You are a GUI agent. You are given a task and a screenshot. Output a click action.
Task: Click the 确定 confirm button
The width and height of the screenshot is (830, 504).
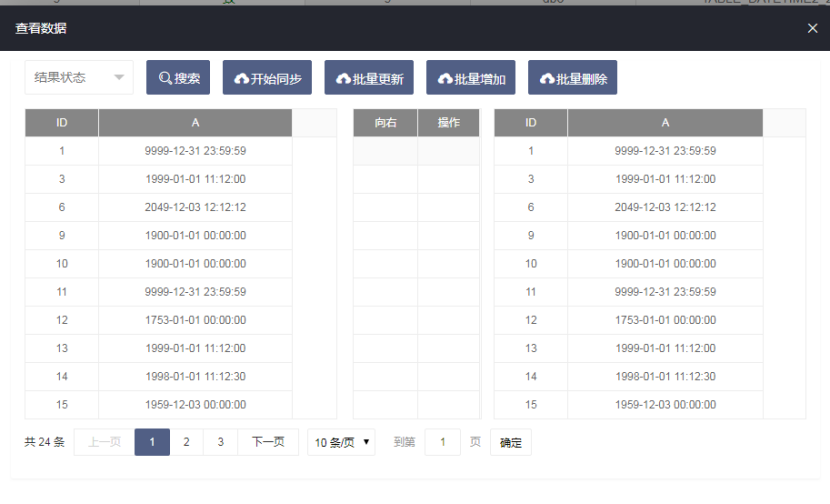(510, 443)
